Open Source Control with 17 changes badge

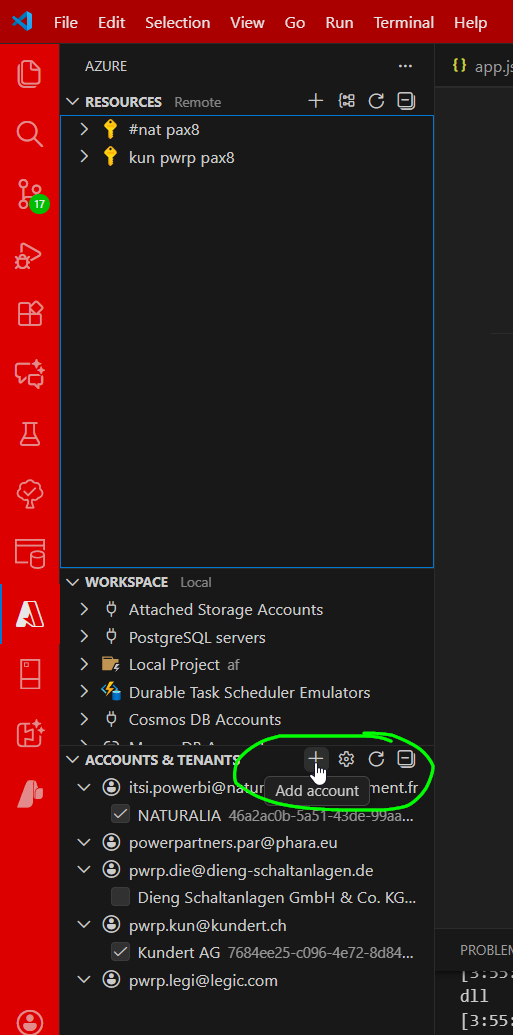click(29, 196)
